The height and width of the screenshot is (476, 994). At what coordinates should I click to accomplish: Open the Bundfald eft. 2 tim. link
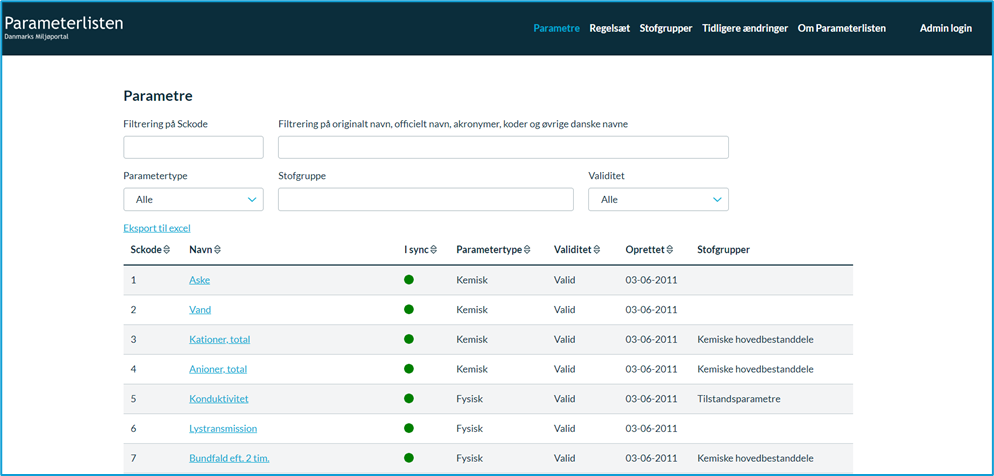[229, 458]
